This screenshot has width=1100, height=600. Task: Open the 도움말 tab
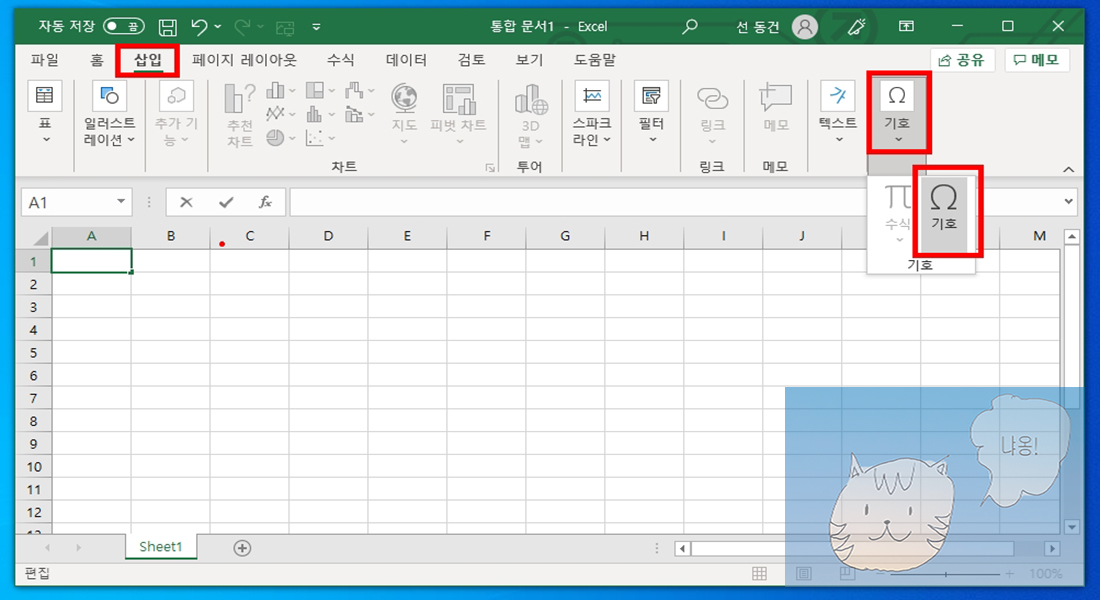[594, 60]
